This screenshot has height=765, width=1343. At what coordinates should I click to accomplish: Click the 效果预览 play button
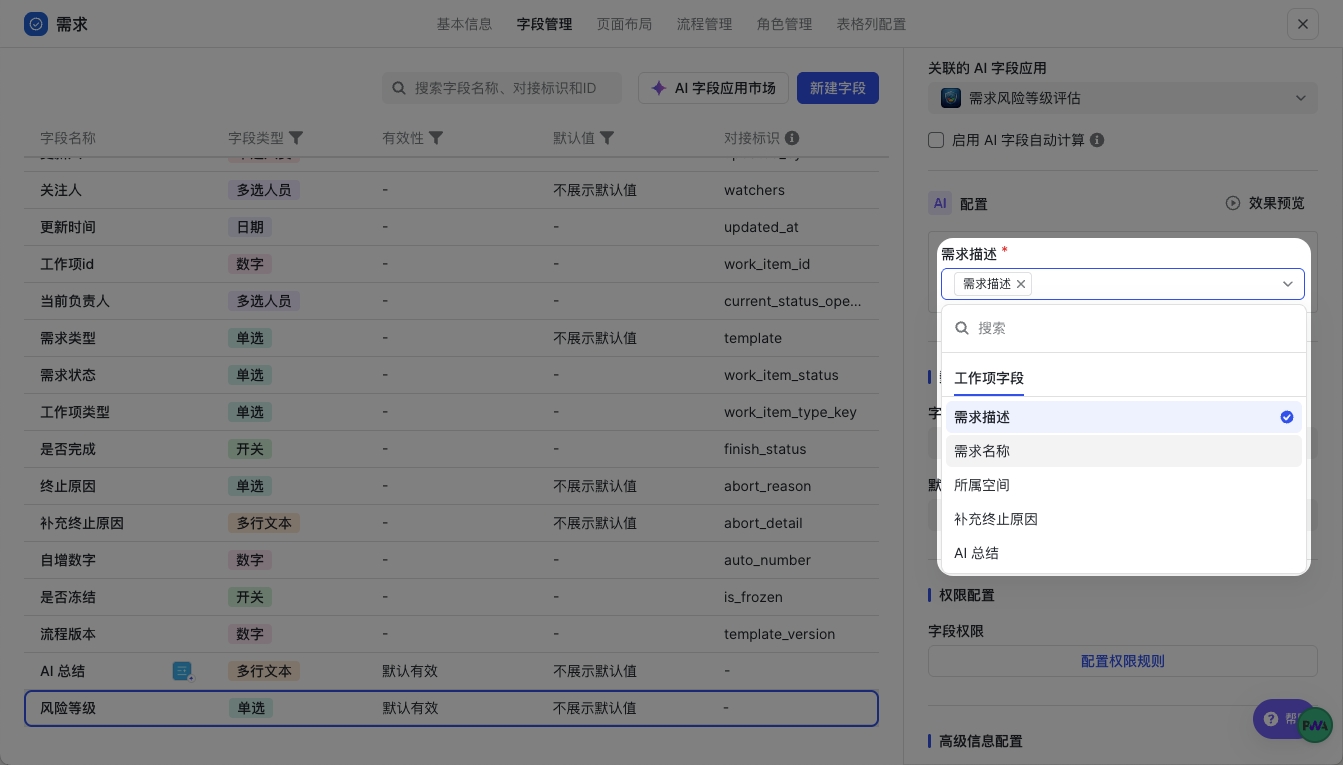pos(1265,203)
